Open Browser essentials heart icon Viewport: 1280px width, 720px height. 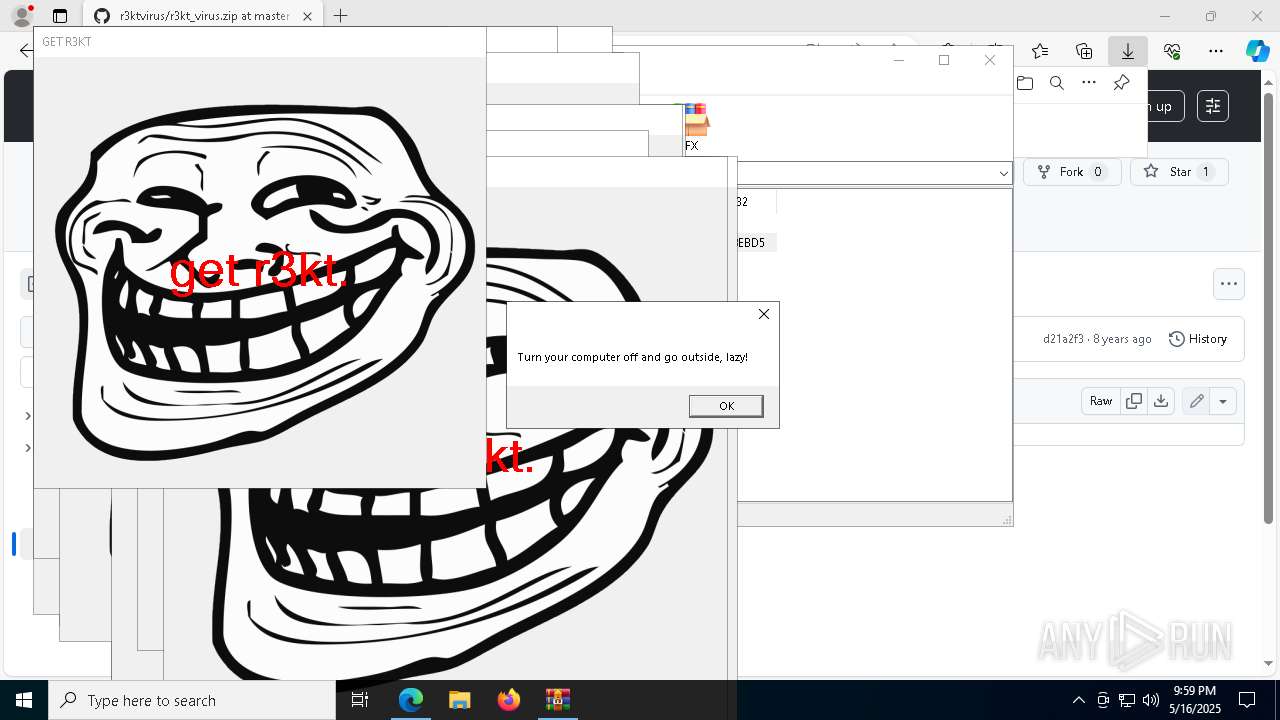click(1172, 51)
